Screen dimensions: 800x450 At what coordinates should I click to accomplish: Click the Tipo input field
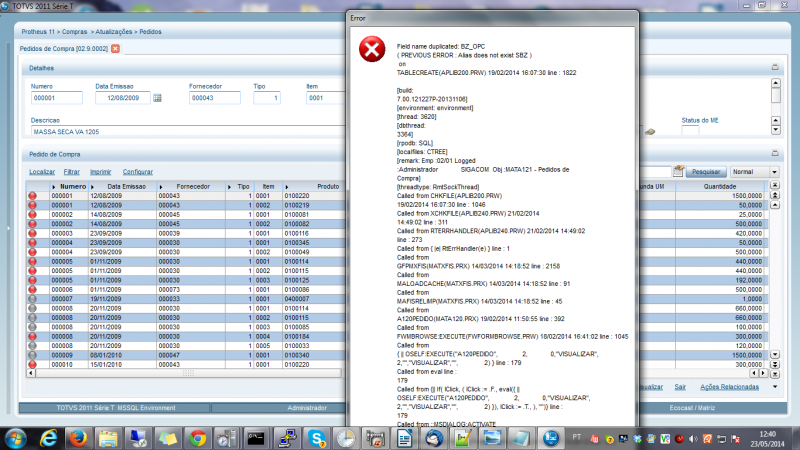[266, 98]
